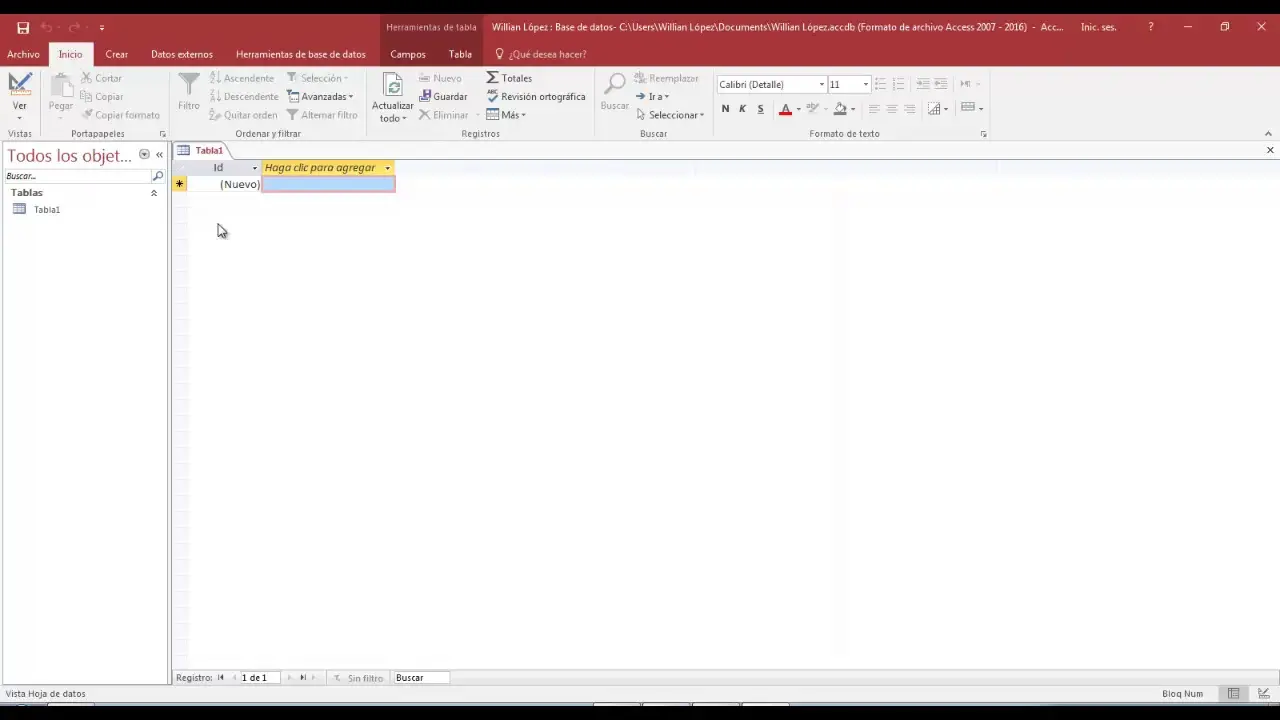This screenshot has height=720, width=1280.
Task: Click the Cortar scissors icon
Action: 87,78
